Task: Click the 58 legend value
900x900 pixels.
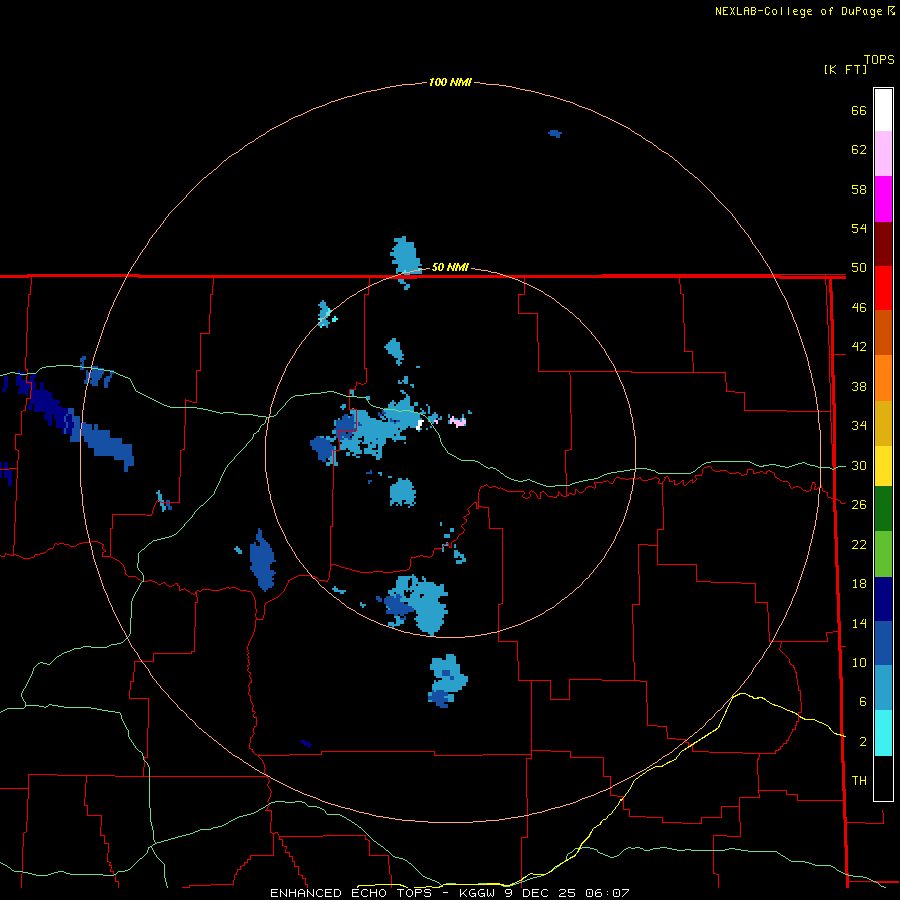Action: click(859, 189)
